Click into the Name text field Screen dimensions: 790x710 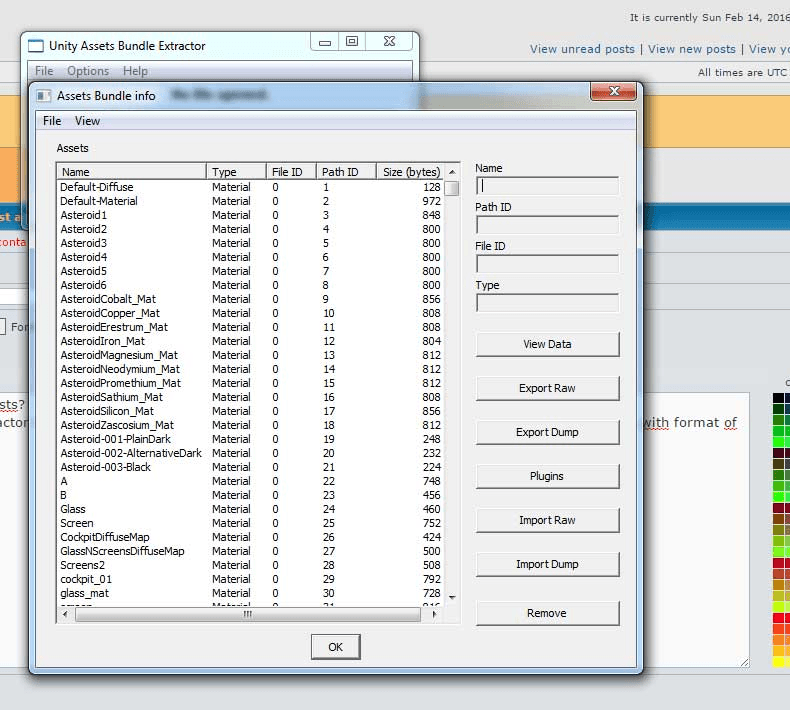547,186
